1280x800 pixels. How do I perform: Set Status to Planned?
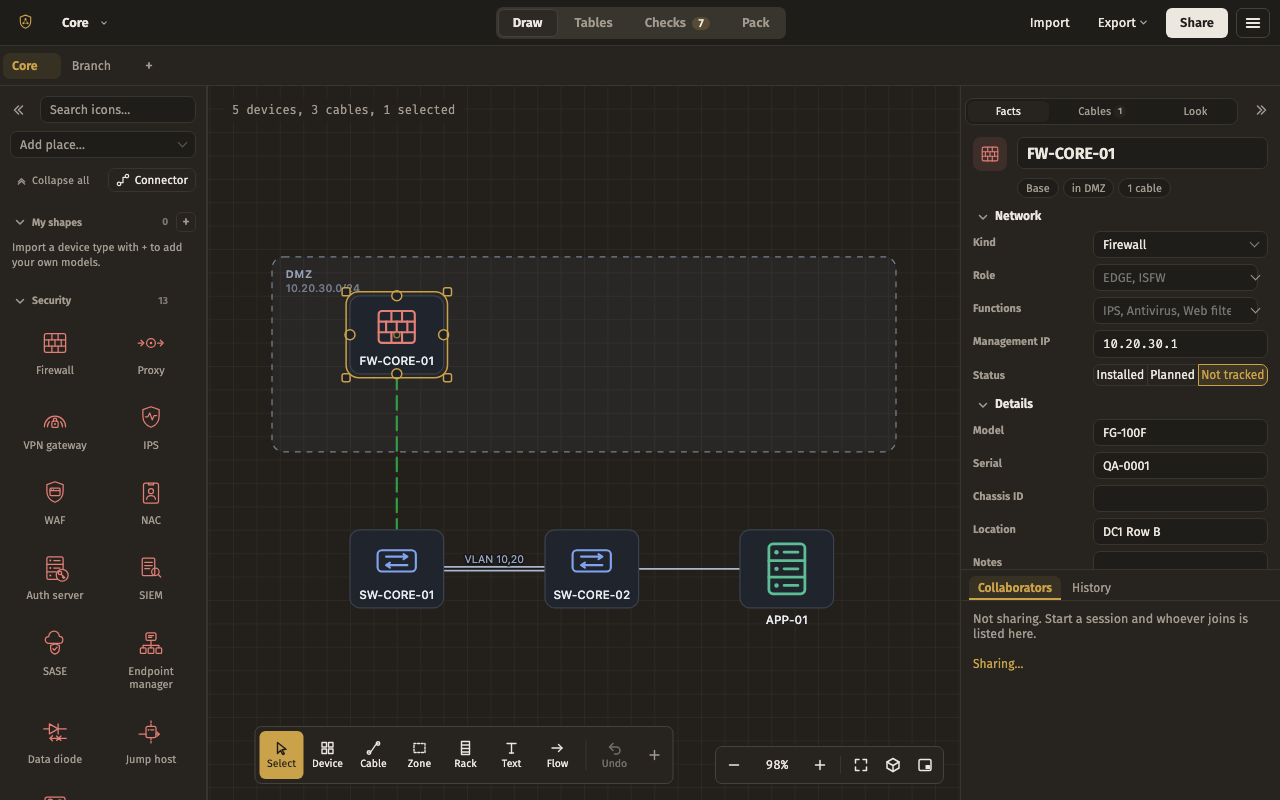(1172, 375)
